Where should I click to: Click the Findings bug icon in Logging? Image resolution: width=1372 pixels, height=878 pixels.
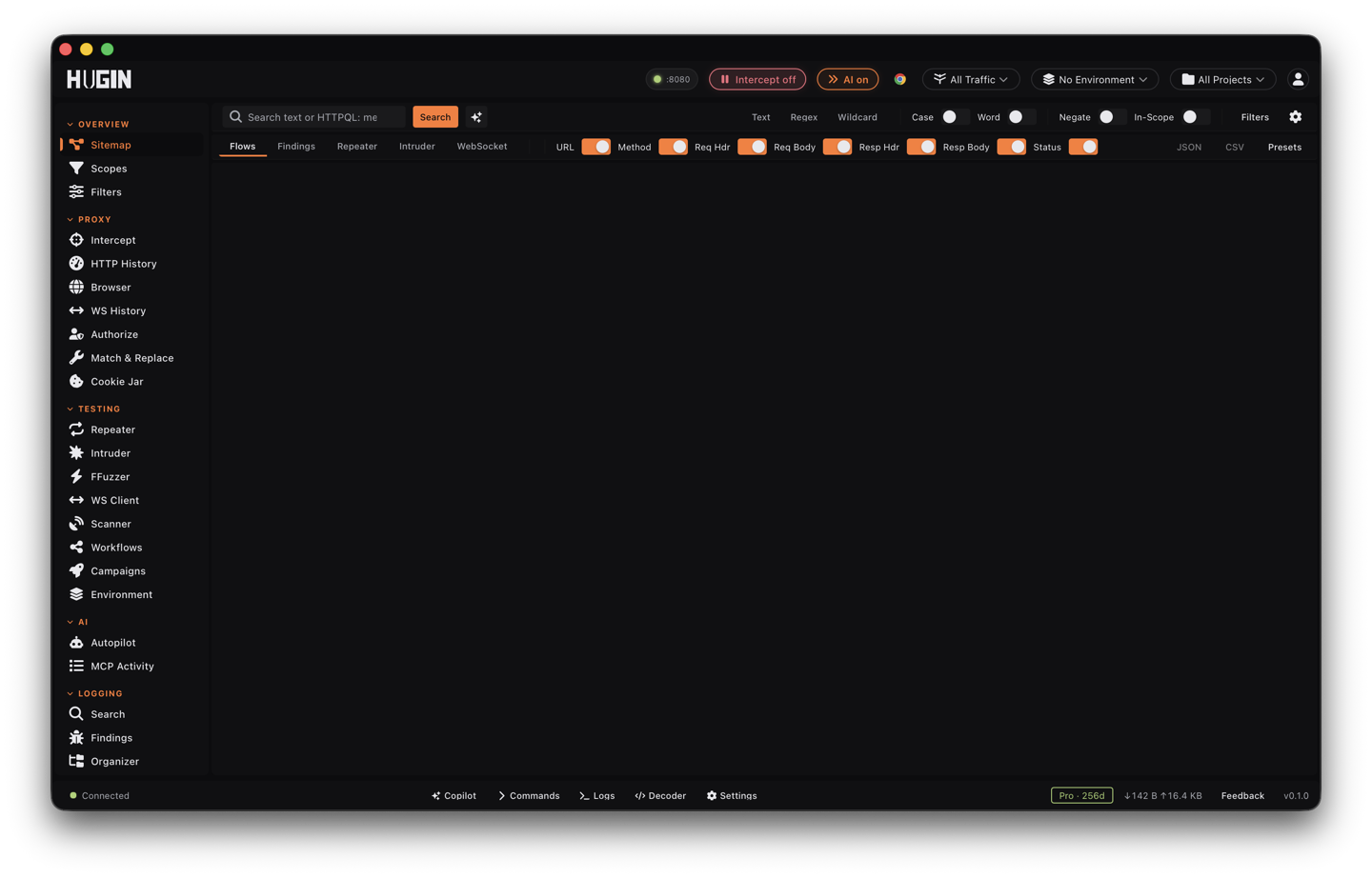click(x=76, y=738)
